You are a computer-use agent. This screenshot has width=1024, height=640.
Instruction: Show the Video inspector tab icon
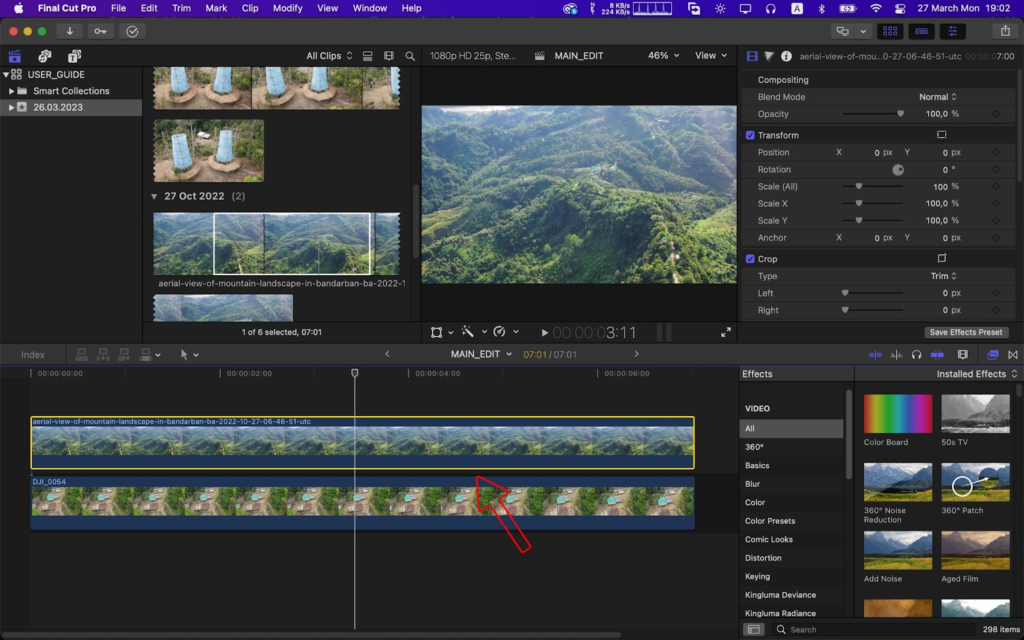point(752,56)
